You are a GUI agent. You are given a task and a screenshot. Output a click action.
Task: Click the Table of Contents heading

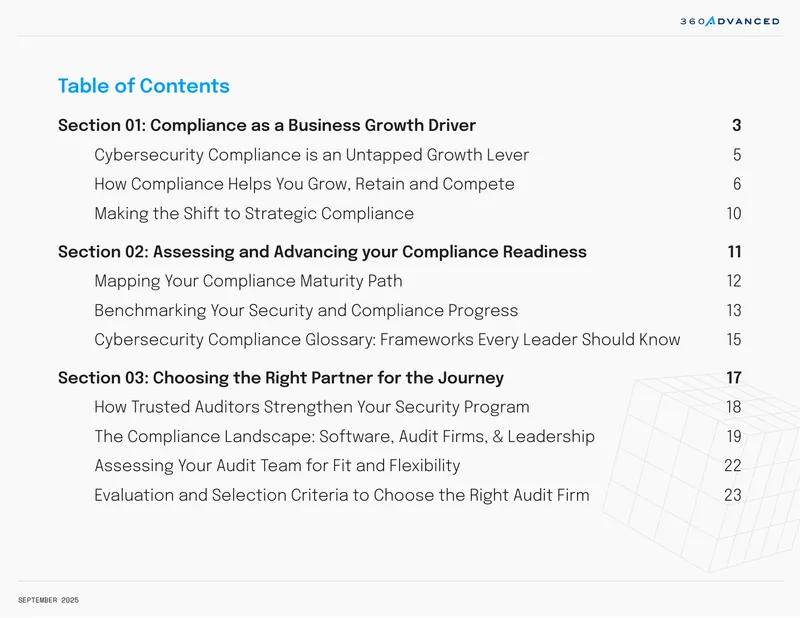(x=144, y=86)
